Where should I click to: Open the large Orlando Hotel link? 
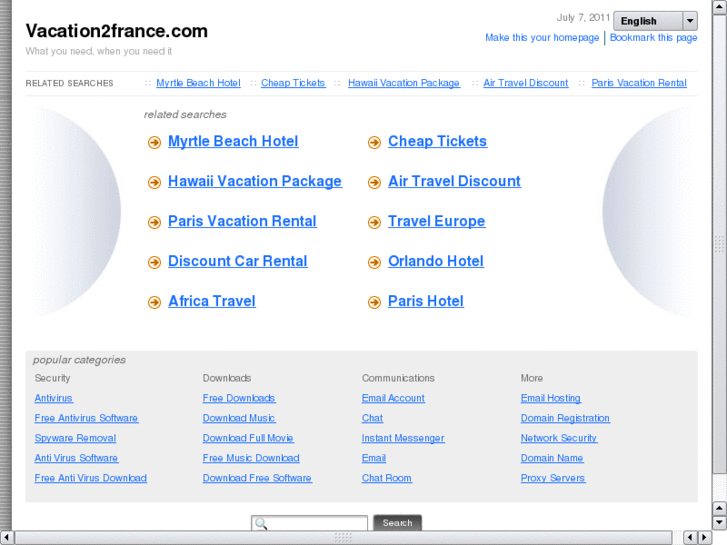click(x=436, y=261)
